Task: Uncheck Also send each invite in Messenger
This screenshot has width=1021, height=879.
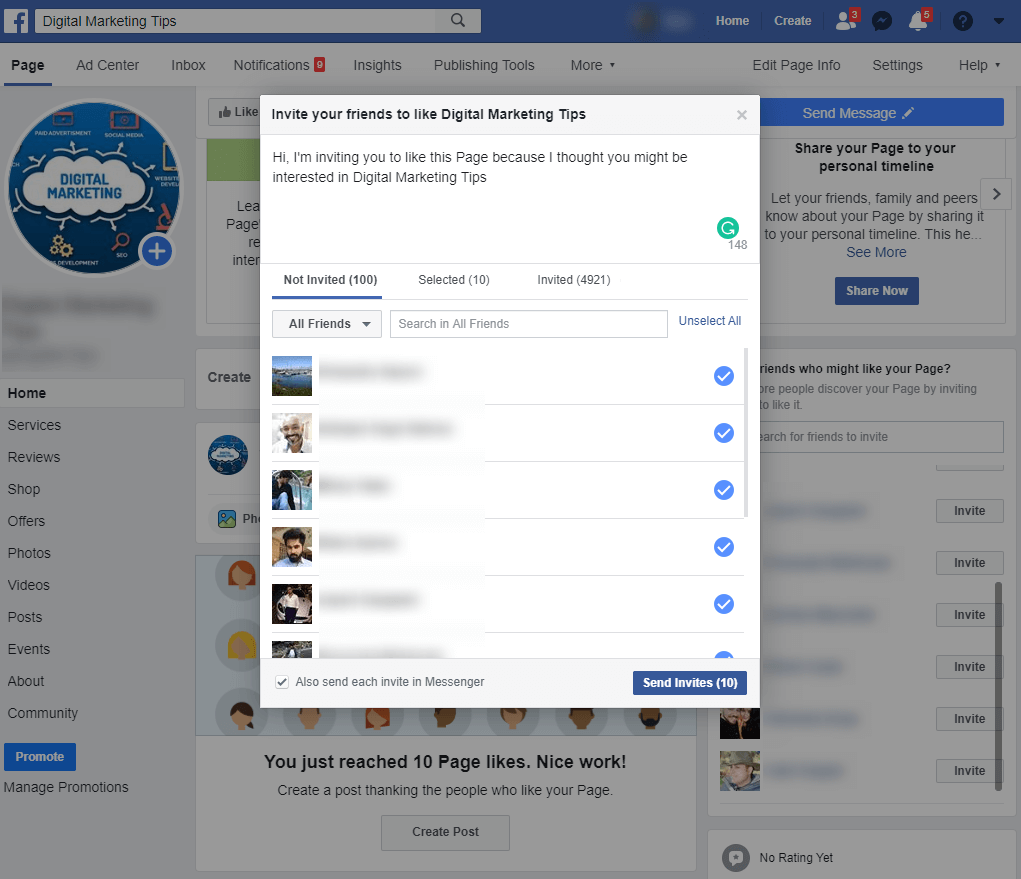Action: (x=282, y=681)
